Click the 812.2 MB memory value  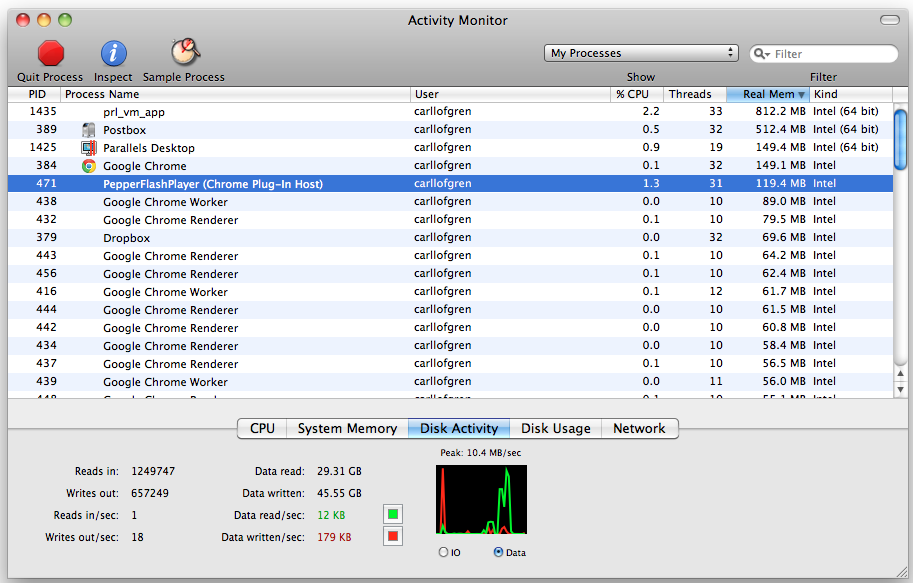[781, 111]
